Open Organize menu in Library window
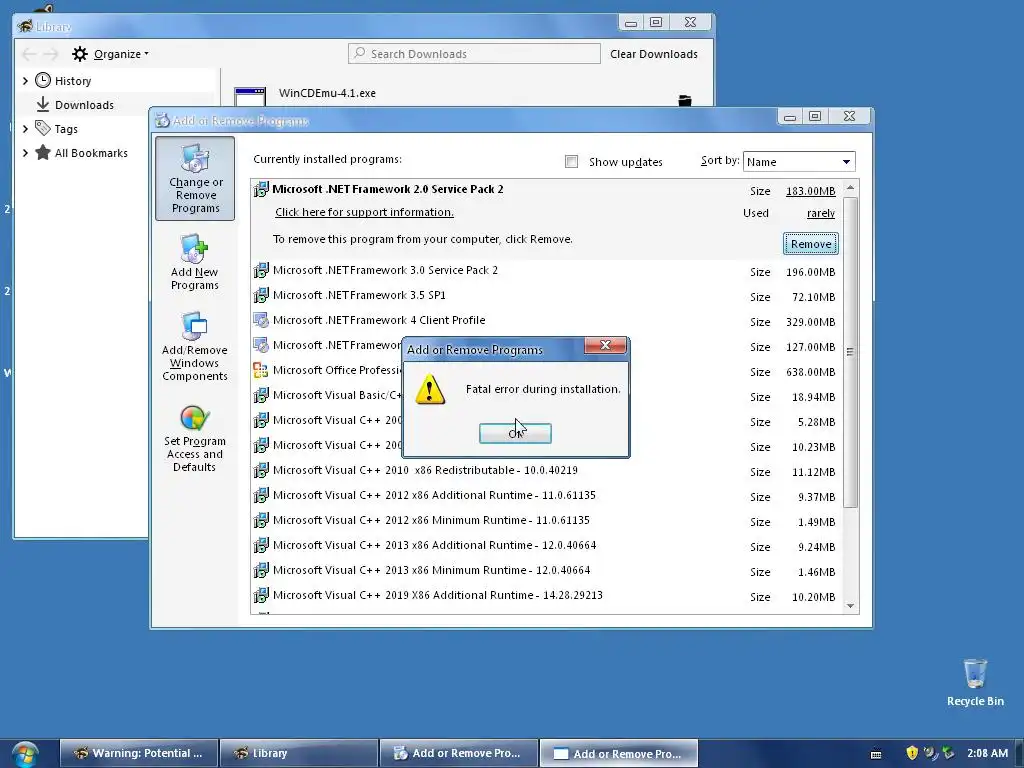 [x=111, y=54]
